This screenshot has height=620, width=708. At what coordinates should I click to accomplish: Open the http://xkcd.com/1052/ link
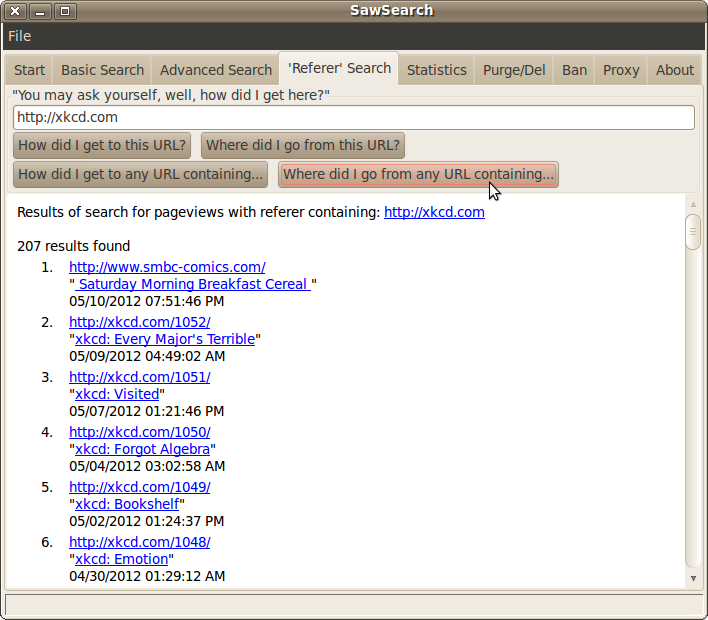[140, 322]
